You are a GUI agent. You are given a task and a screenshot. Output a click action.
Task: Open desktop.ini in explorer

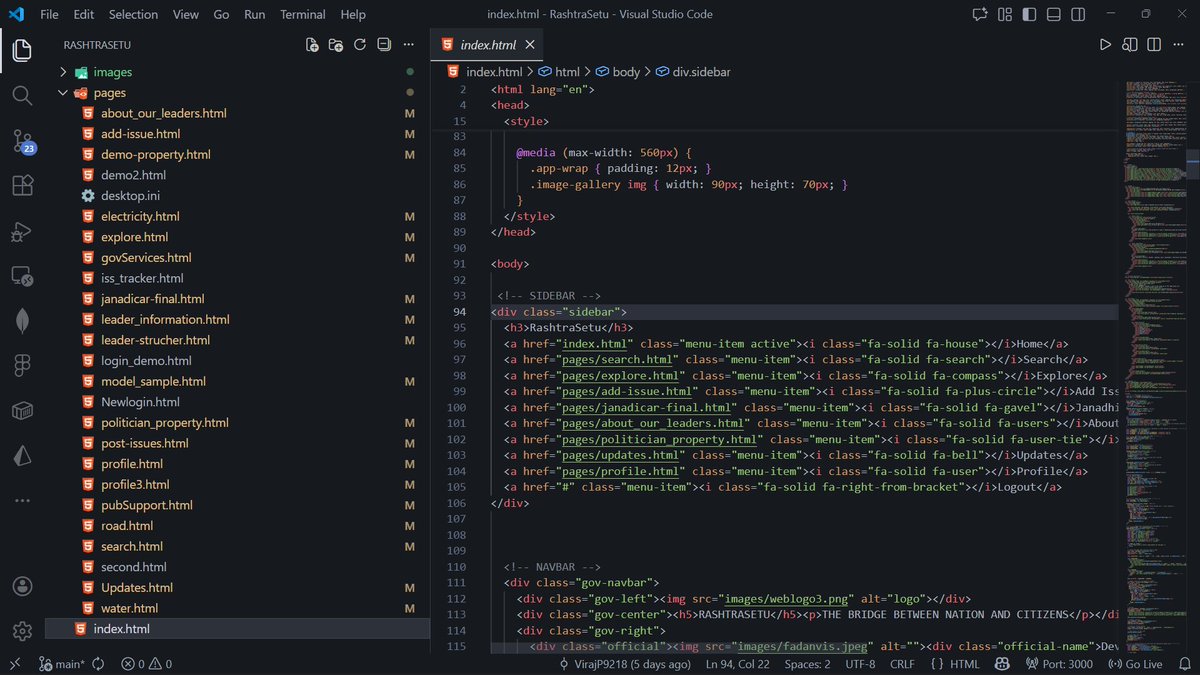[x=237, y=196]
